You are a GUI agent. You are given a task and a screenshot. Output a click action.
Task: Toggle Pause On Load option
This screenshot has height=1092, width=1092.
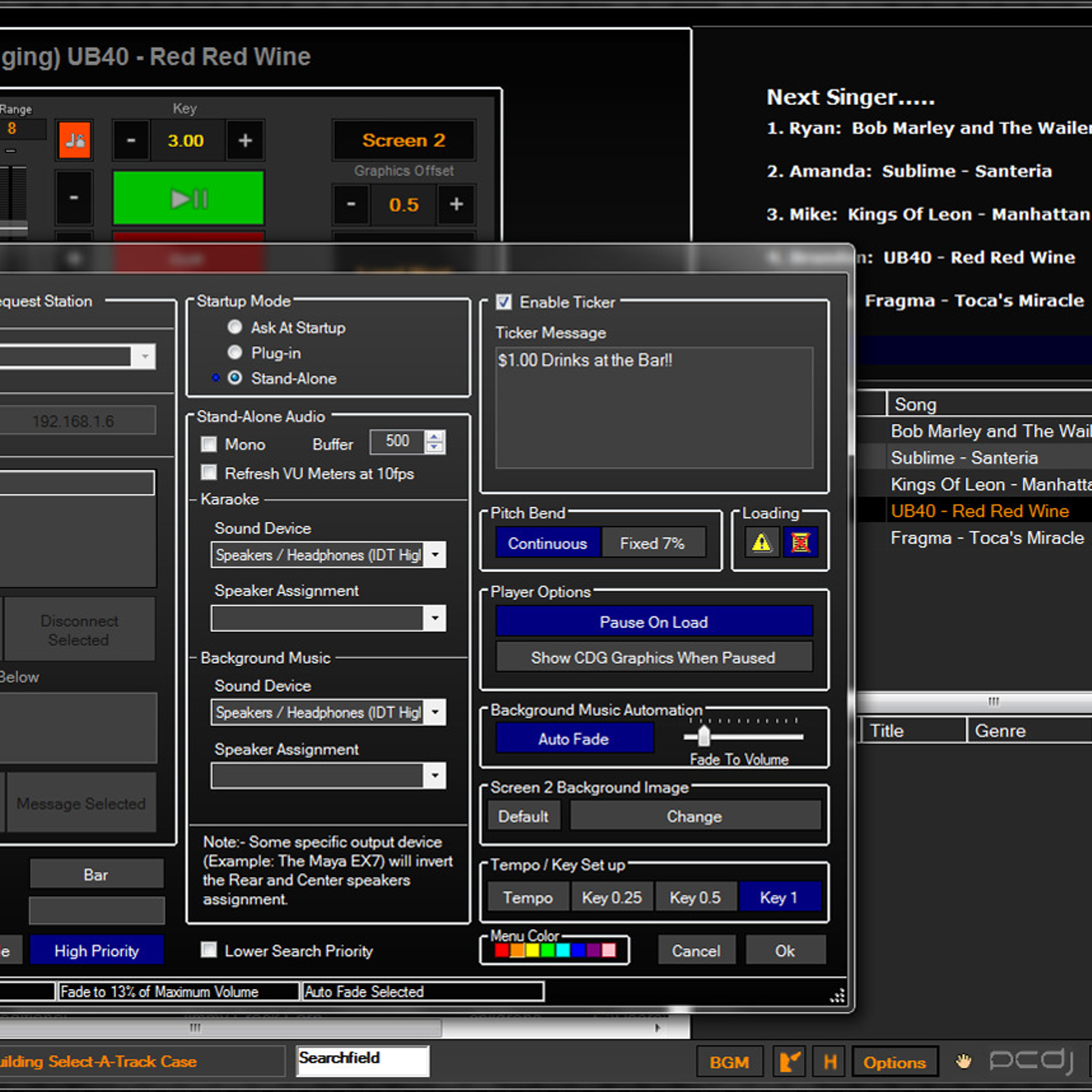tap(654, 622)
